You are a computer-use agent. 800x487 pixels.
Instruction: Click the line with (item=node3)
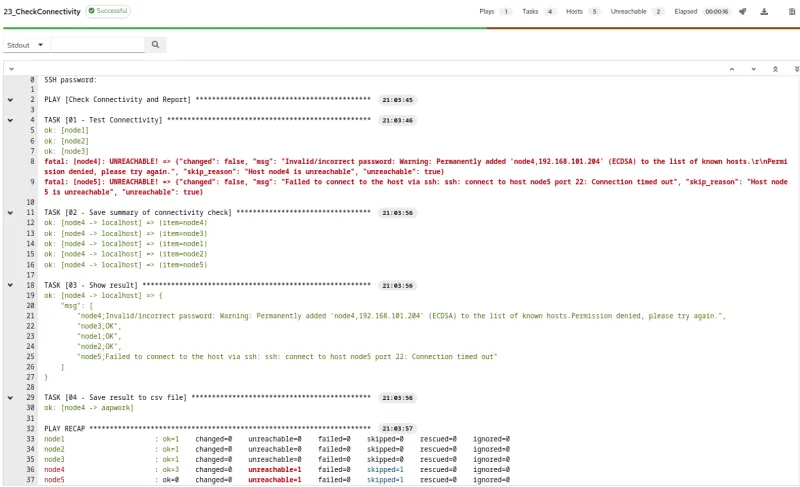pos(126,234)
